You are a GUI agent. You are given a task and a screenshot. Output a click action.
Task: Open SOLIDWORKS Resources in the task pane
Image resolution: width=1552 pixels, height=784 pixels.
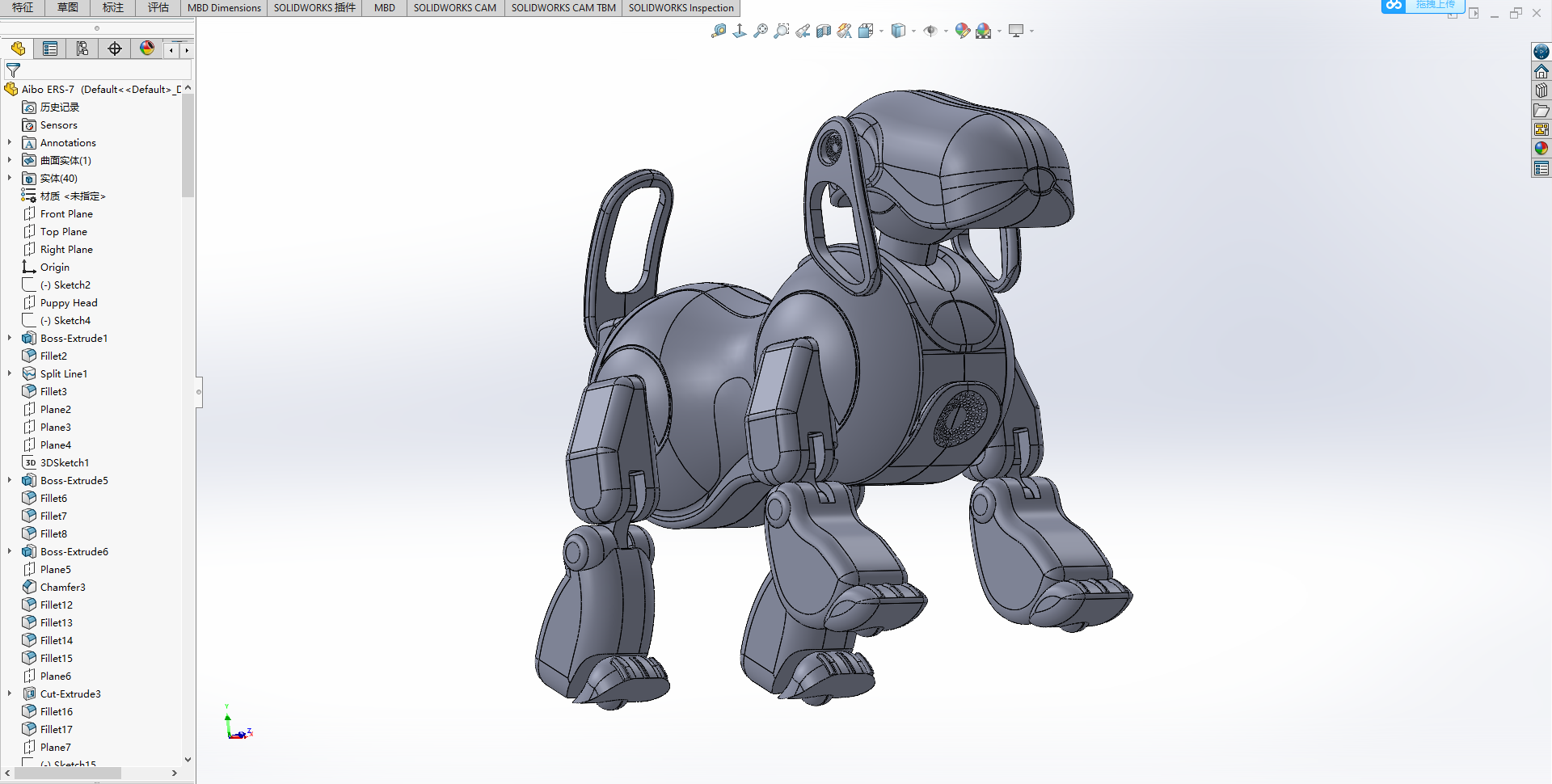(1541, 52)
